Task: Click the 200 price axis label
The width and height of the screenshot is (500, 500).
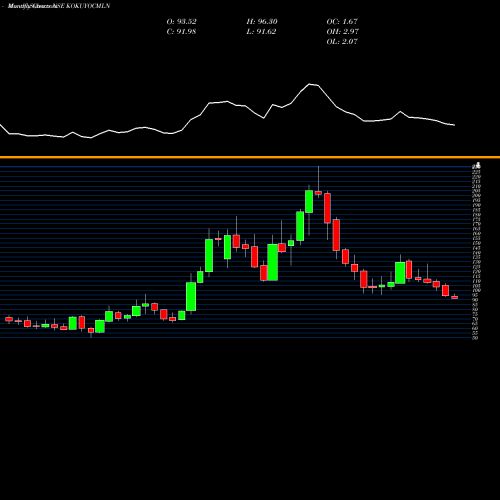Action: coord(477,195)
